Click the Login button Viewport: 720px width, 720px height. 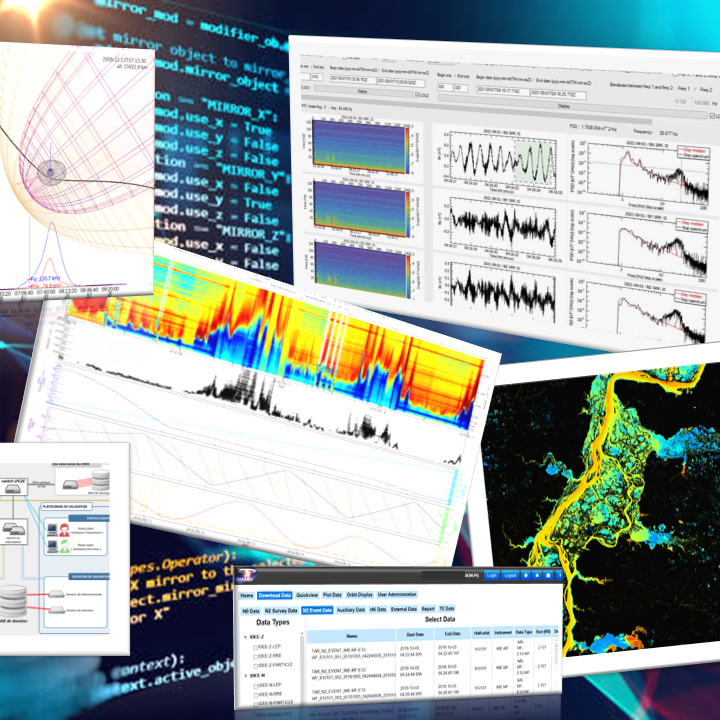491,575
